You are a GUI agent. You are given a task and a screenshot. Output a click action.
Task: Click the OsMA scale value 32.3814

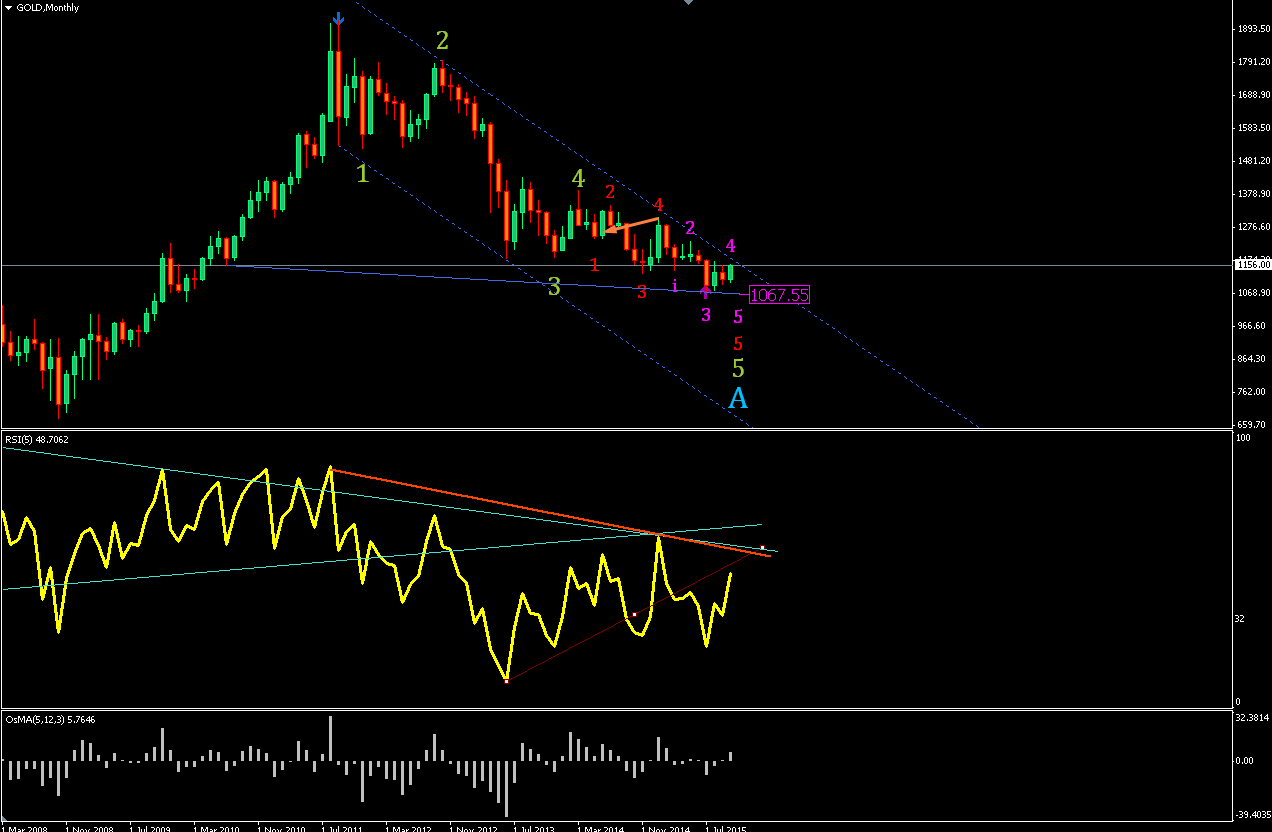1253,718
